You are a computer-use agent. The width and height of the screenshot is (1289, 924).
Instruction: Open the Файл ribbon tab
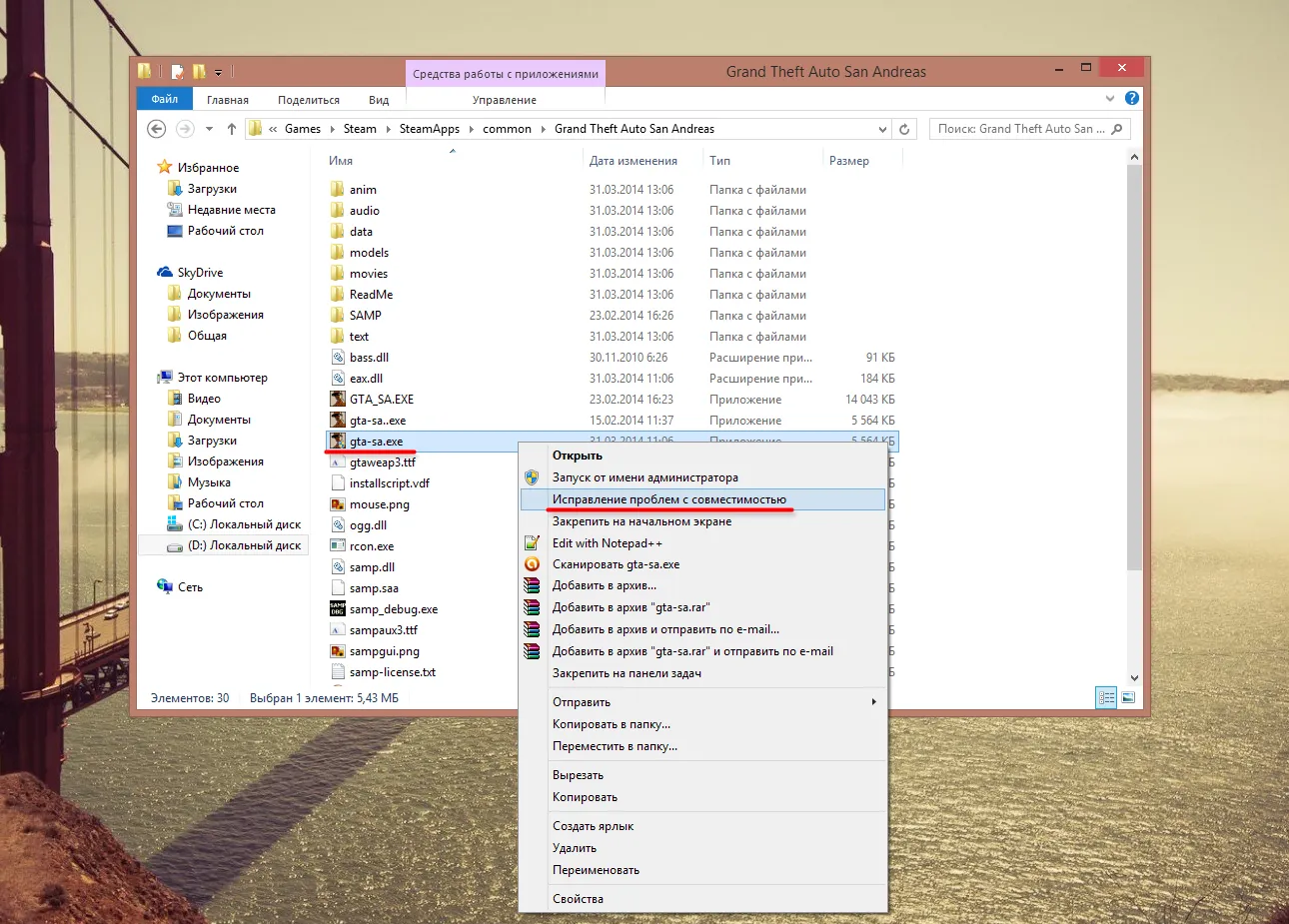click(165, 99)
